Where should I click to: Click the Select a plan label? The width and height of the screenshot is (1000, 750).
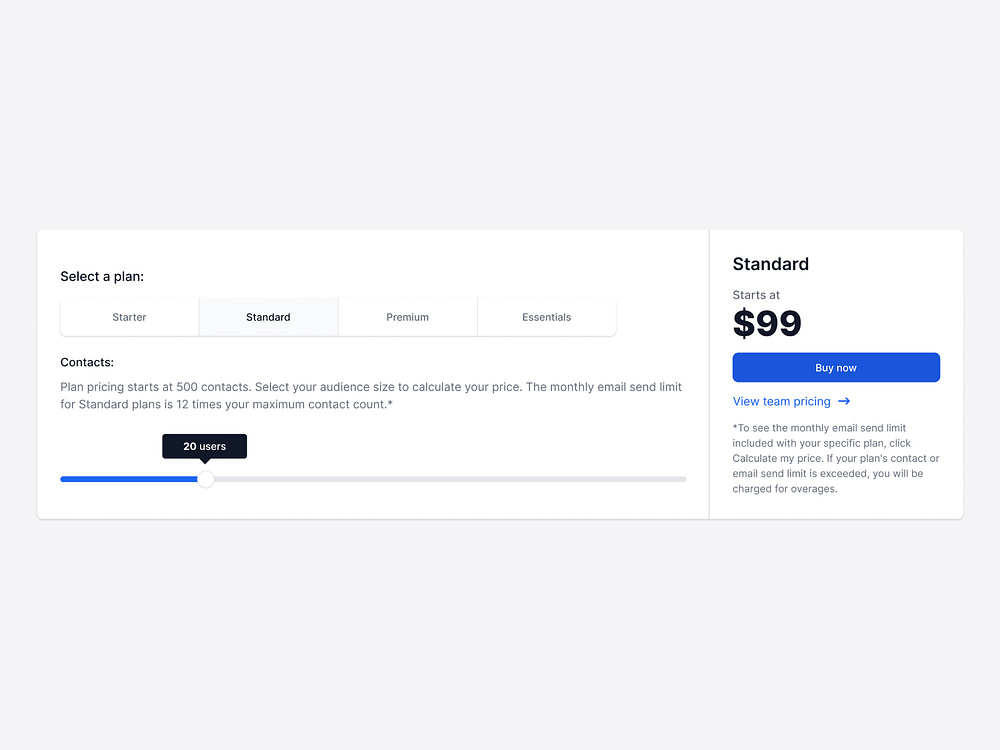(x=102, y=276)
